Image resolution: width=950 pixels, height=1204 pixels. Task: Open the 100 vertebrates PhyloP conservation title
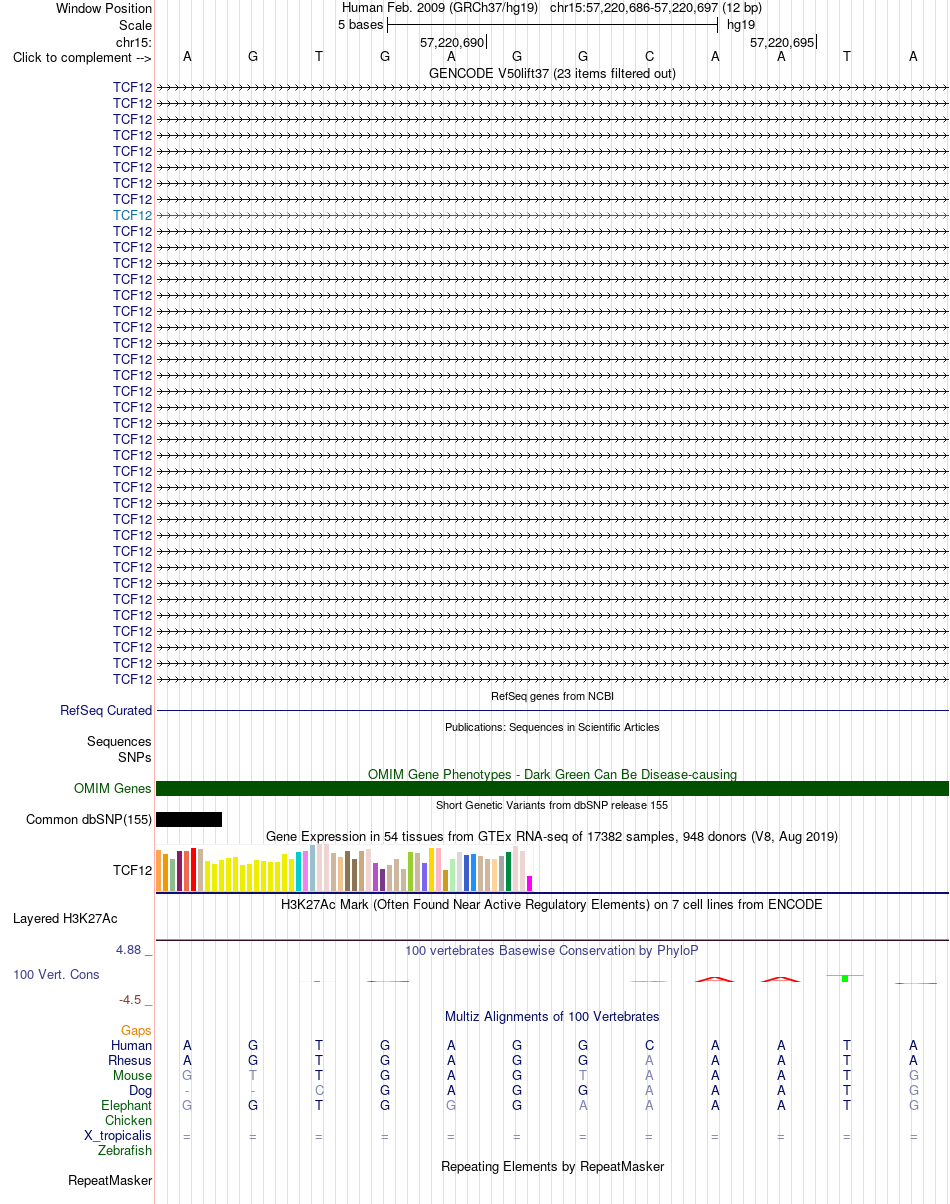pos(552,950)
